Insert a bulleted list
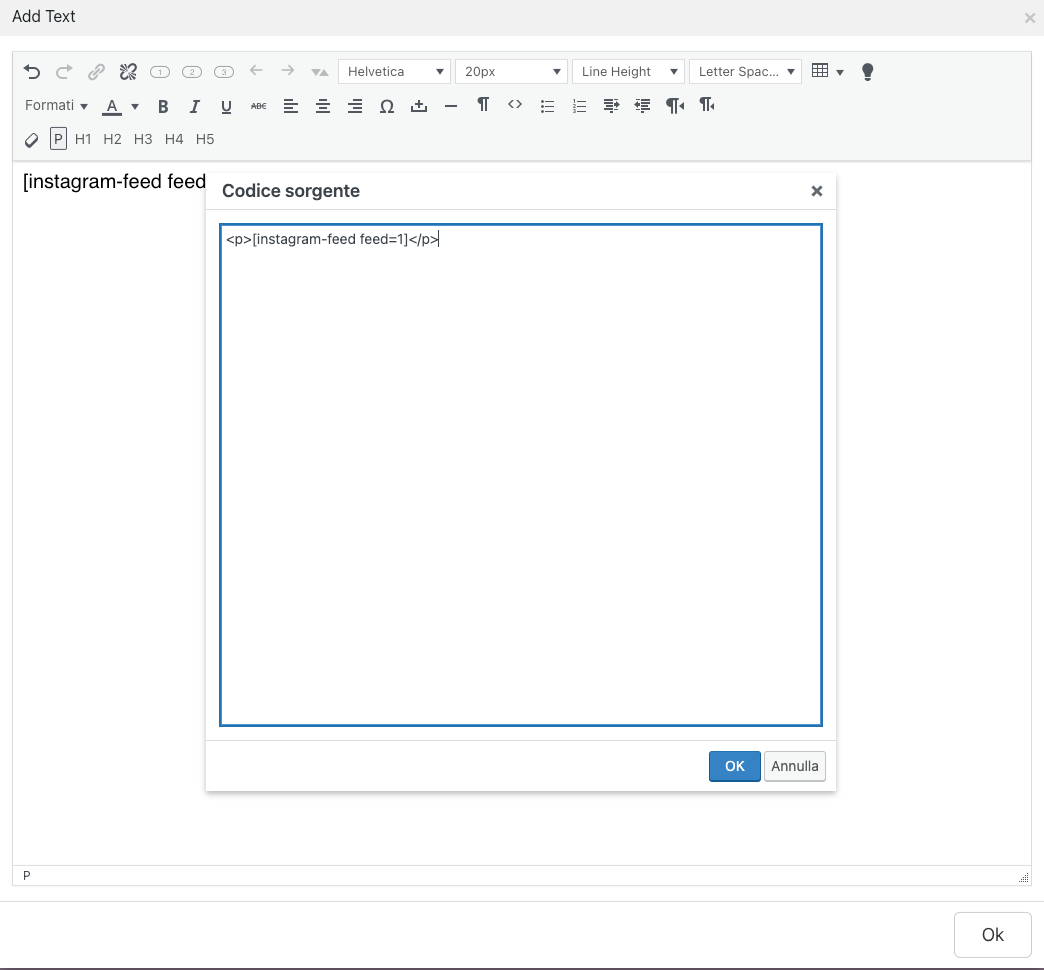Image resolution: width=1044 pixels, height=970 pixels. [547, 106]
